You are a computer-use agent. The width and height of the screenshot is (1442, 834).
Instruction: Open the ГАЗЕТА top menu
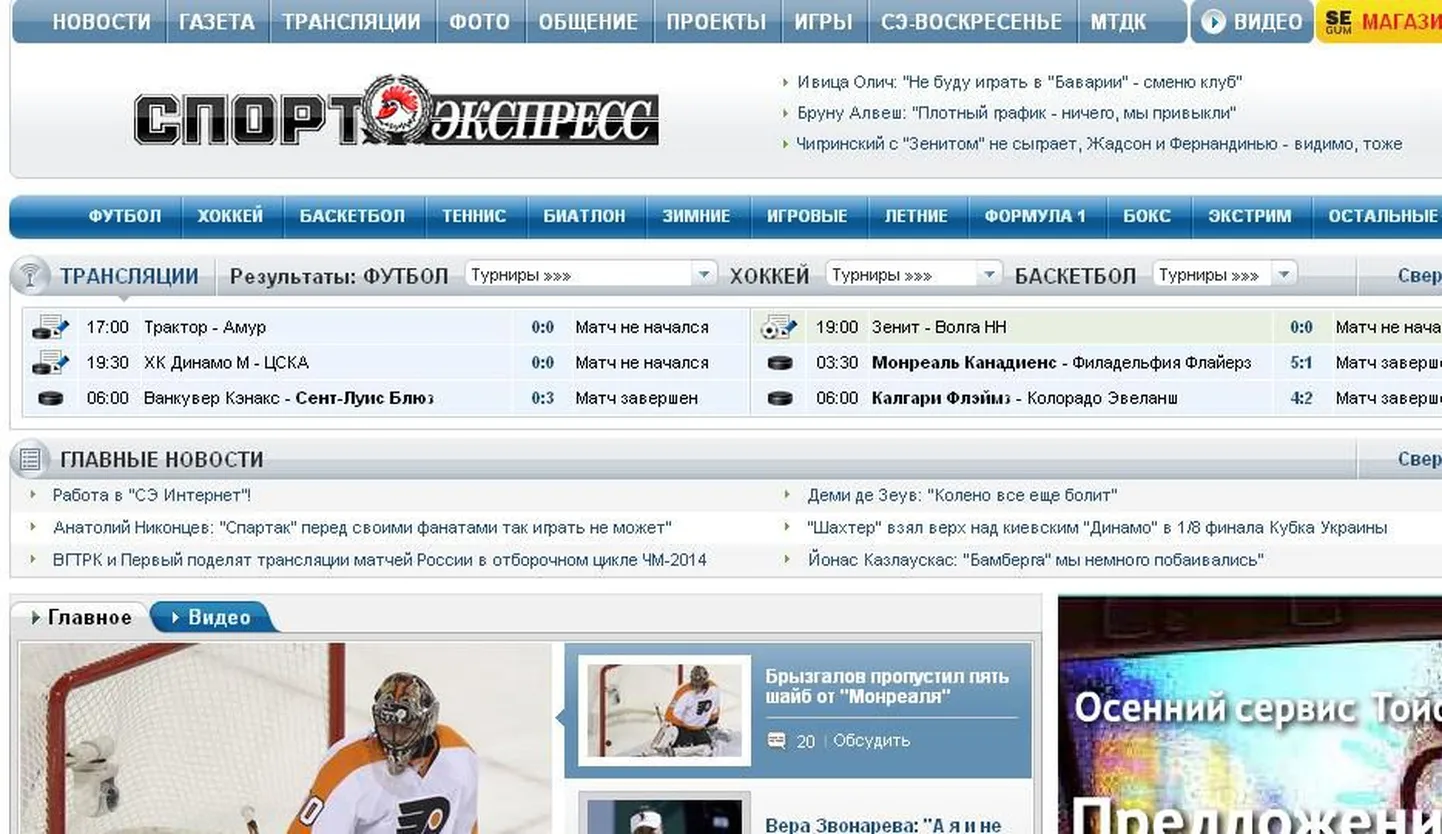[x=217, y=21]
